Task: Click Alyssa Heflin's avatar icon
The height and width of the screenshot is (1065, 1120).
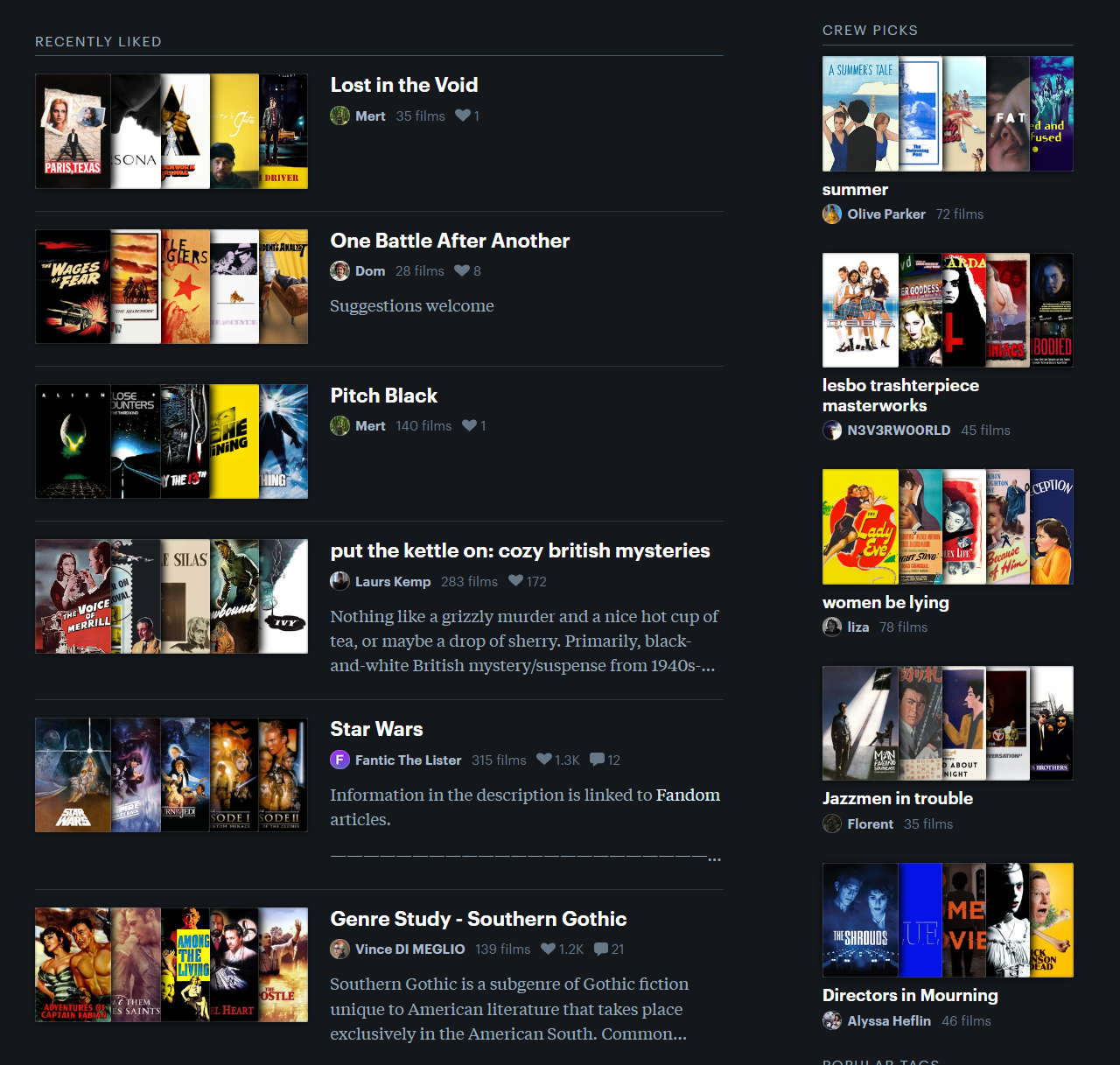Action: [832, 1020]
